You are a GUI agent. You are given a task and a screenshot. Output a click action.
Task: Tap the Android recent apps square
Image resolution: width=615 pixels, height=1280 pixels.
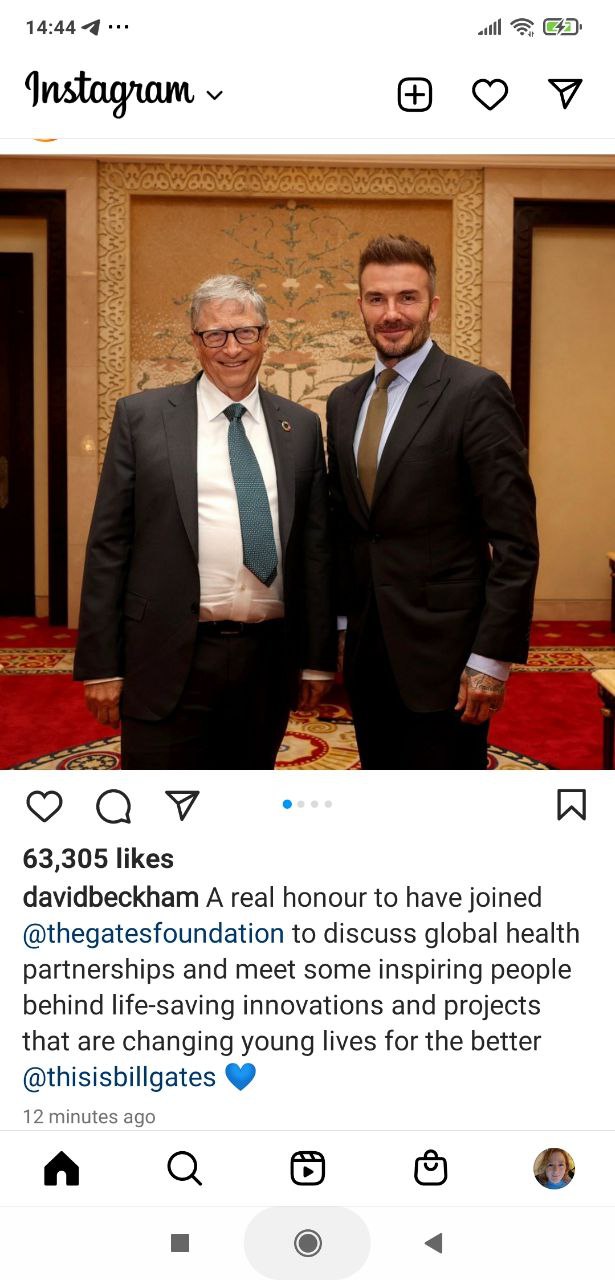coord(180,1243)
